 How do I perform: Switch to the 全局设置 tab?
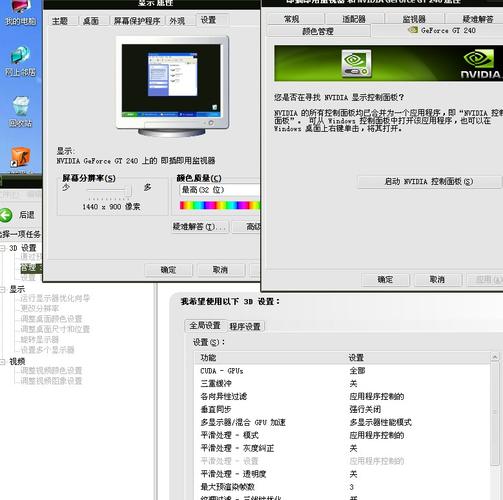tap(205, 325)
